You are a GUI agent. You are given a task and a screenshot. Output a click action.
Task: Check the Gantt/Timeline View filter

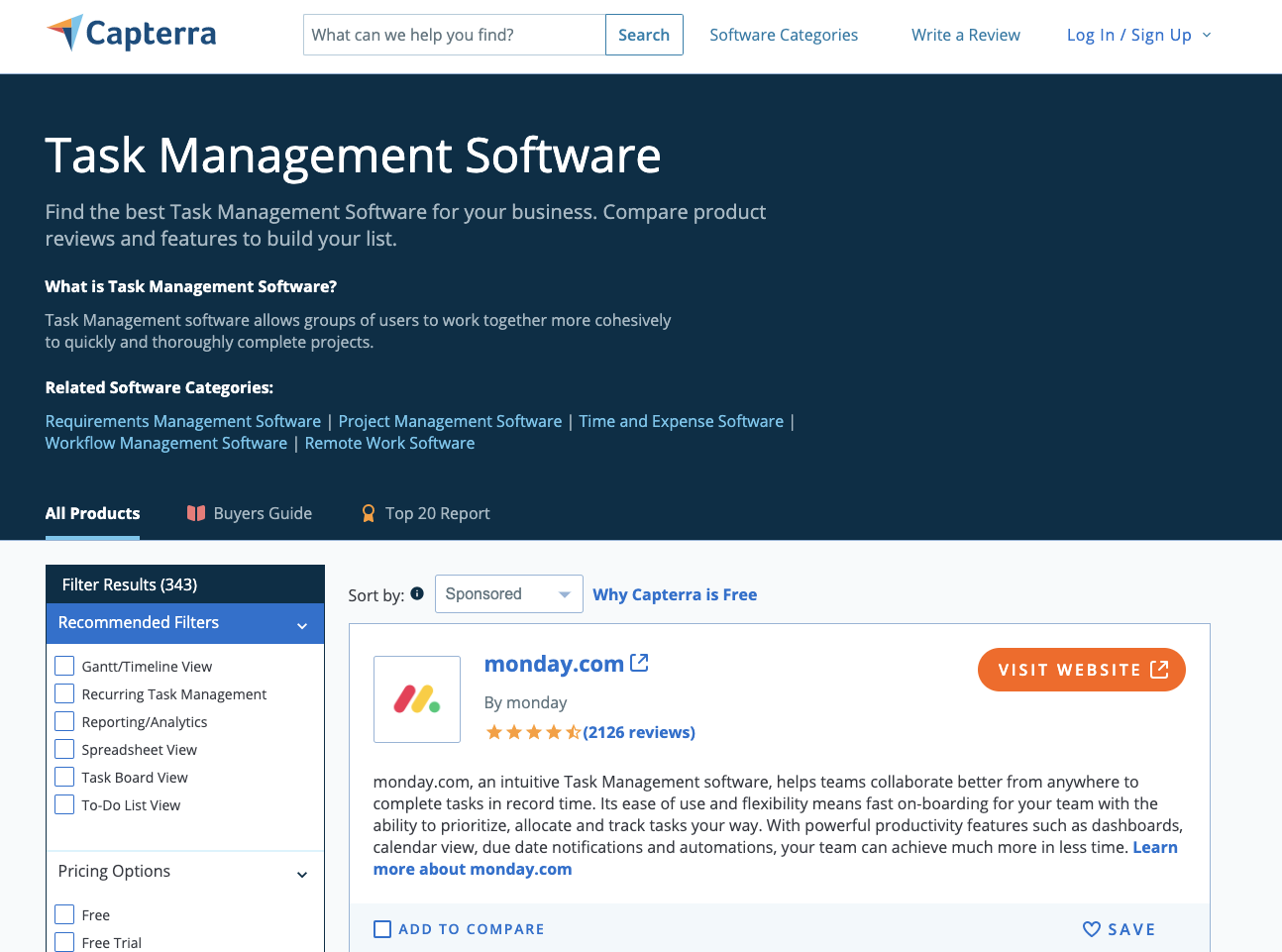64,666
